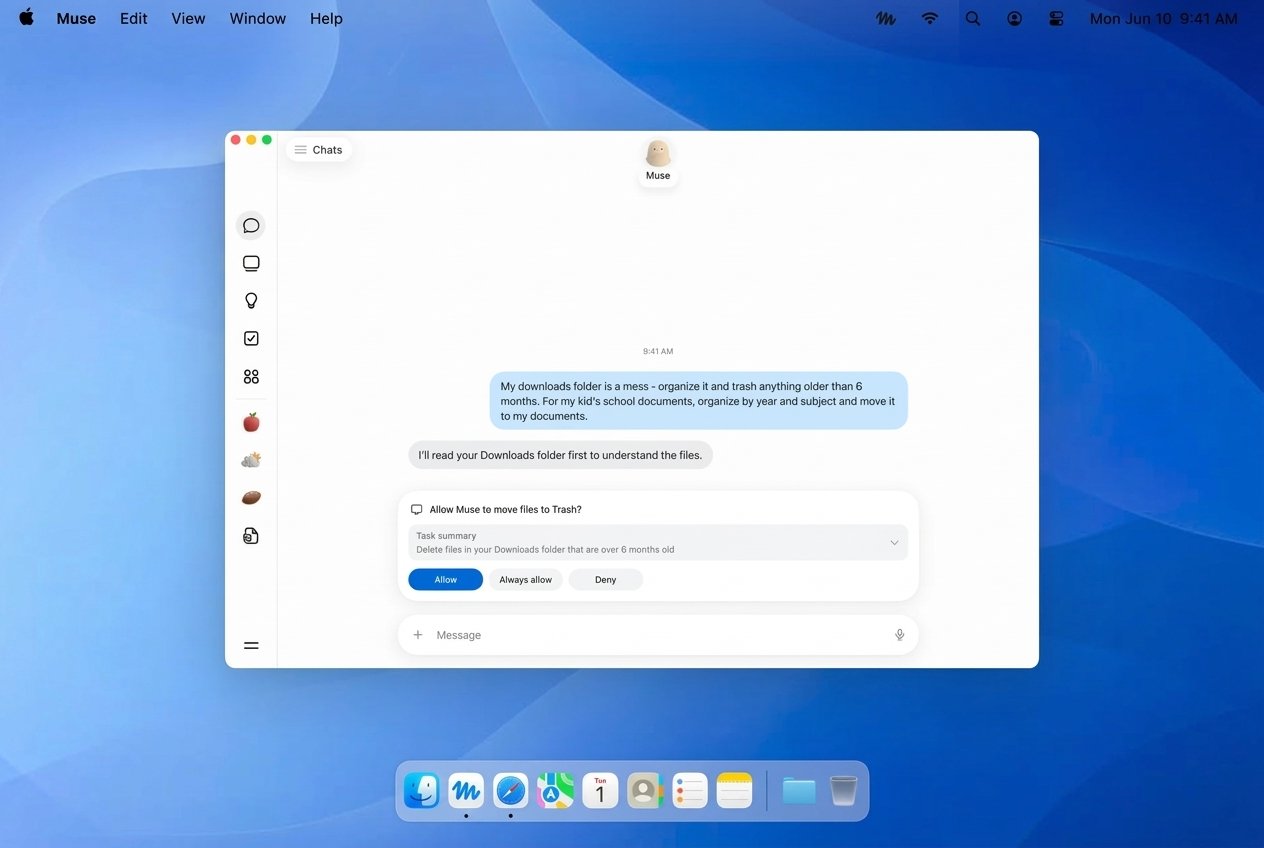Screen dimensions: 1264x848
Task: Click the two-line handle at sidebar bottom
Action: coord(251,646)
